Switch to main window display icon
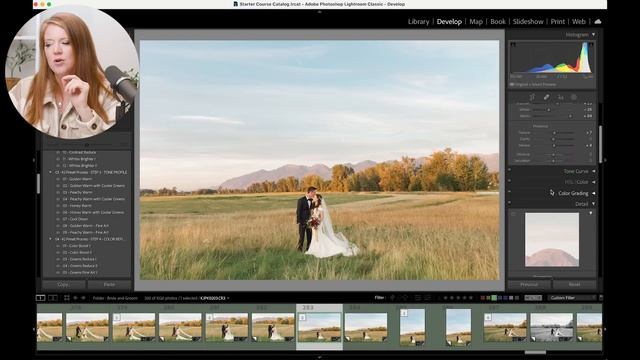Viewport: 640px width, 360px height. tap(40, 298)
